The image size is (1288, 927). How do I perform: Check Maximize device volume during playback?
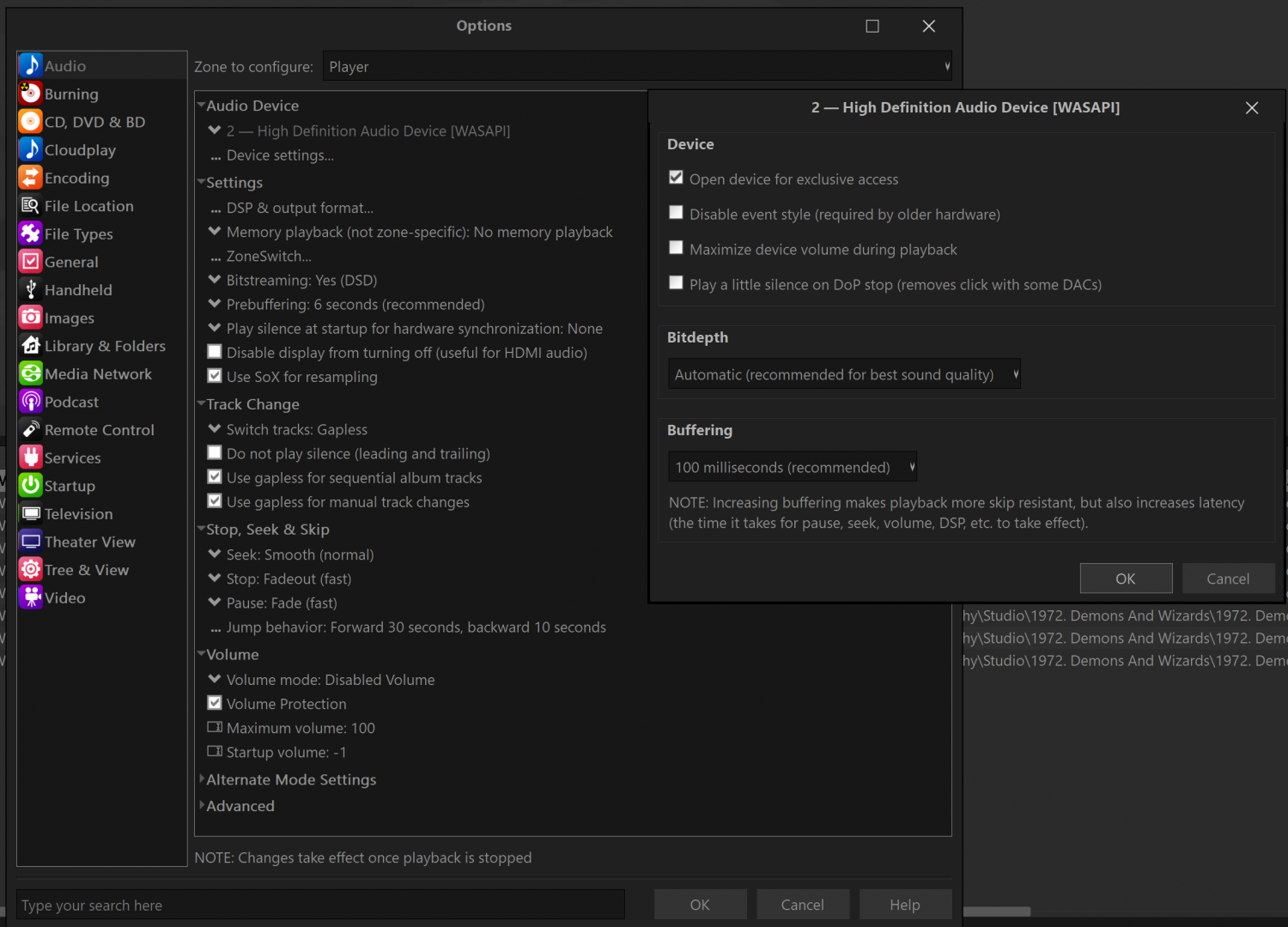click(677, 248)
